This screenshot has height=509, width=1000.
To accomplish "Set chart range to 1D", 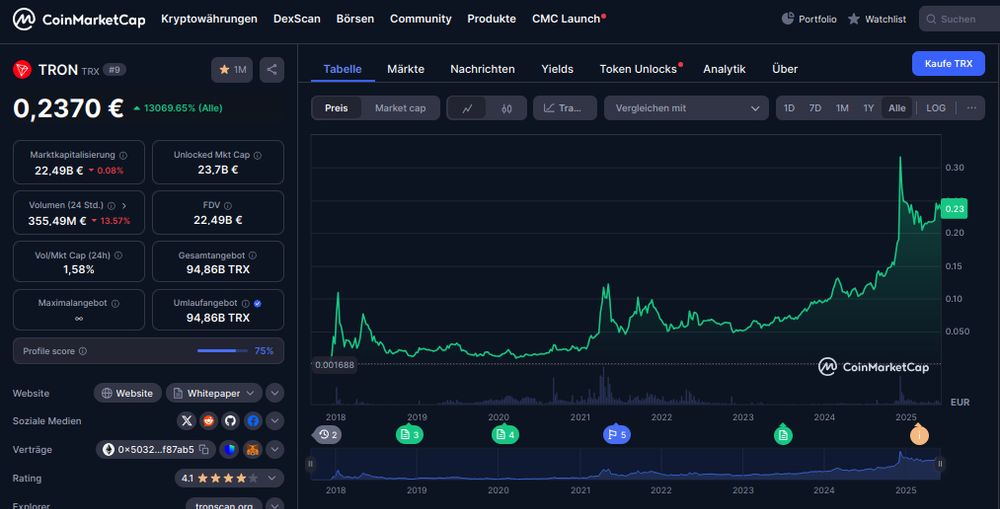I will point(789,108).
